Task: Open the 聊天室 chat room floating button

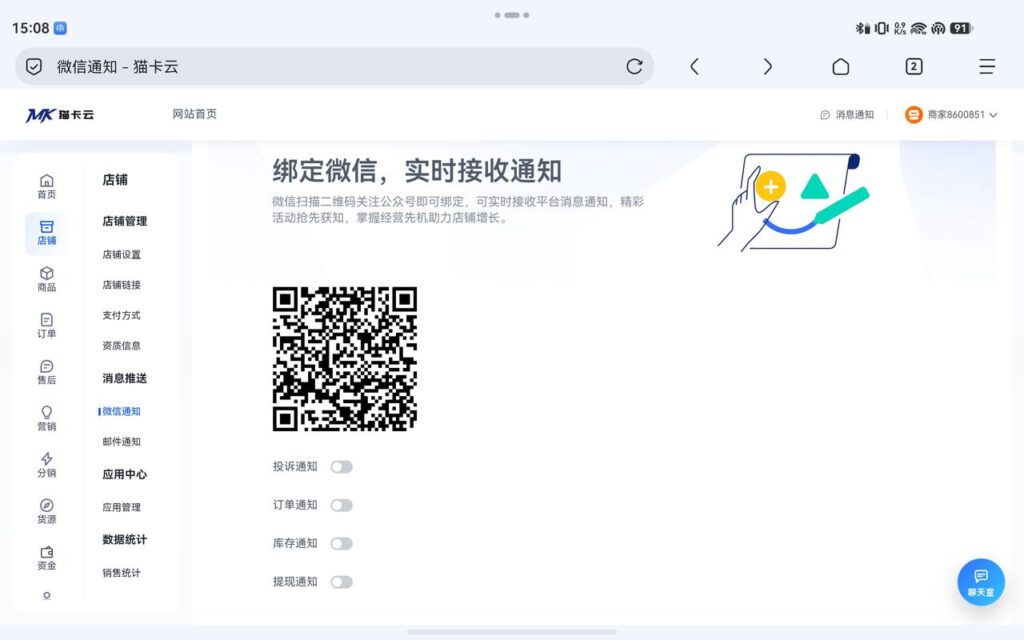Action: tap(980, 582)
